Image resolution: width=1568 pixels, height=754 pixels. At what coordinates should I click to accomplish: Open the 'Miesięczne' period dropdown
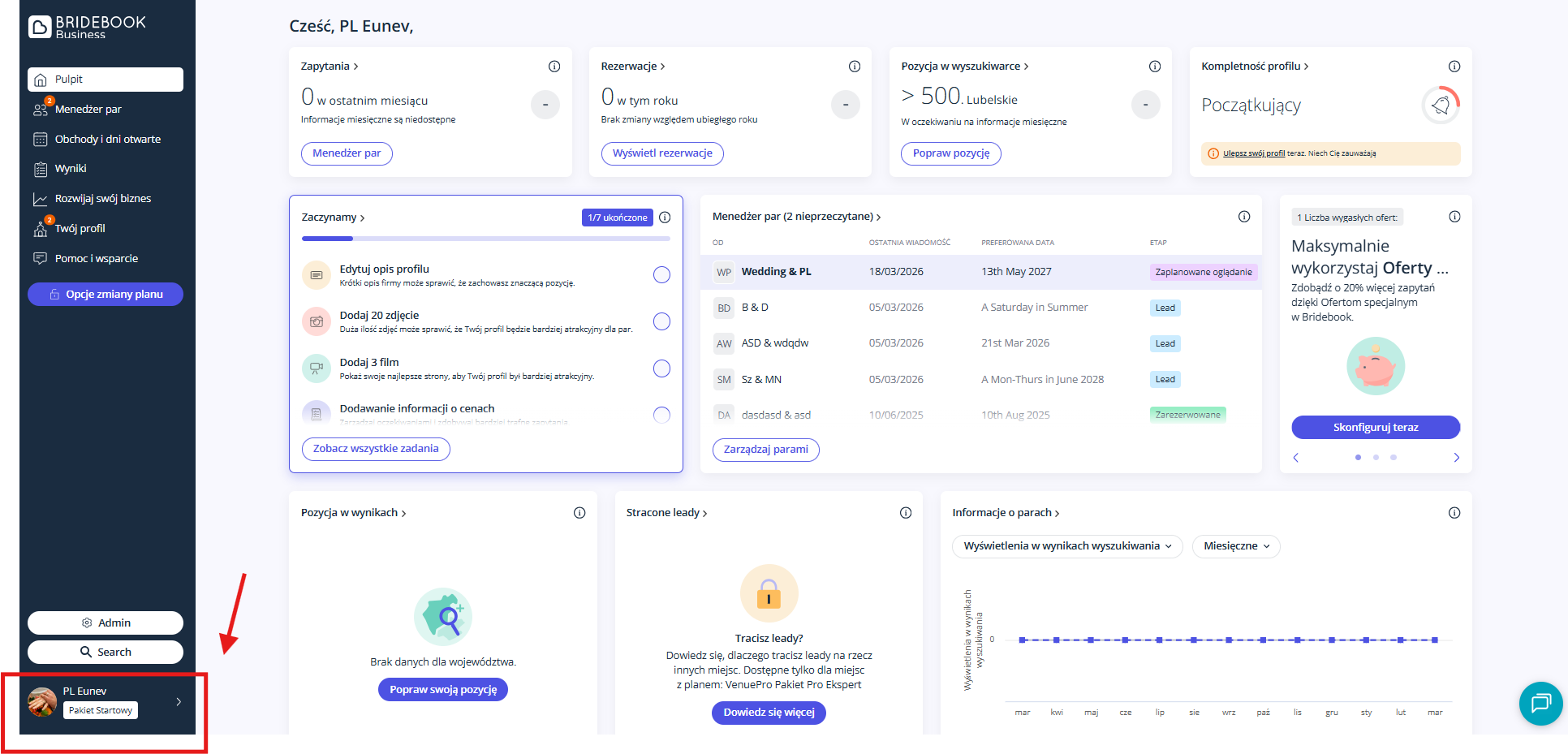pos(1235,546)
